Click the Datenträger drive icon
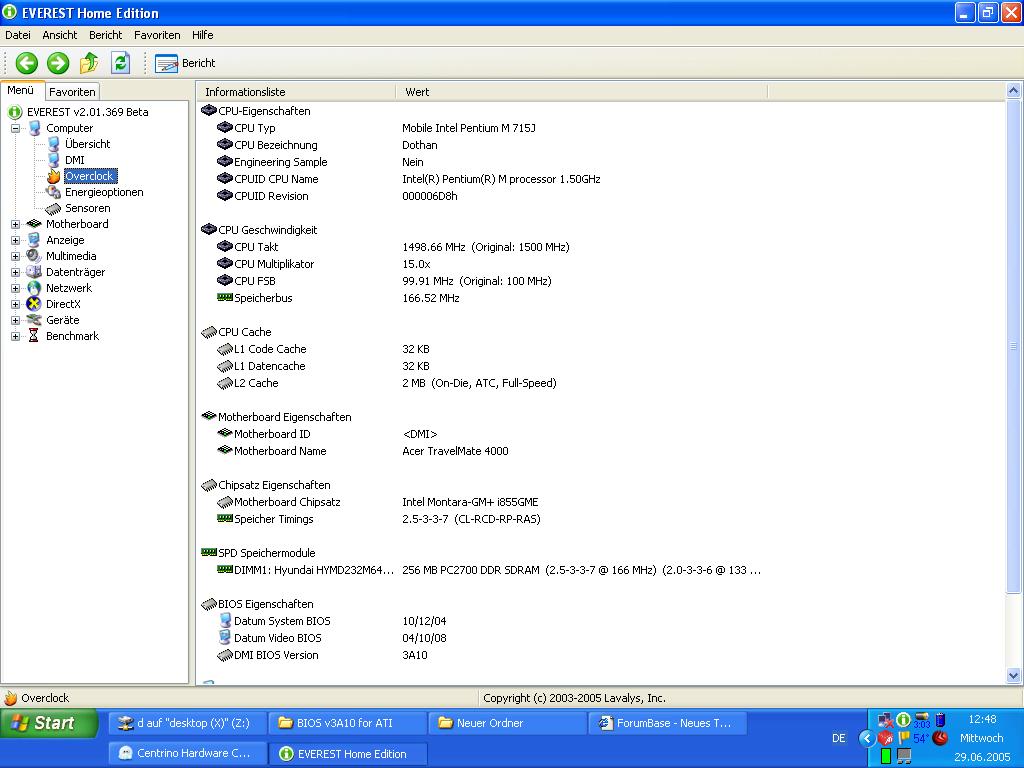1024x768 pixels. pyautogui.click(x=34, y=272)
